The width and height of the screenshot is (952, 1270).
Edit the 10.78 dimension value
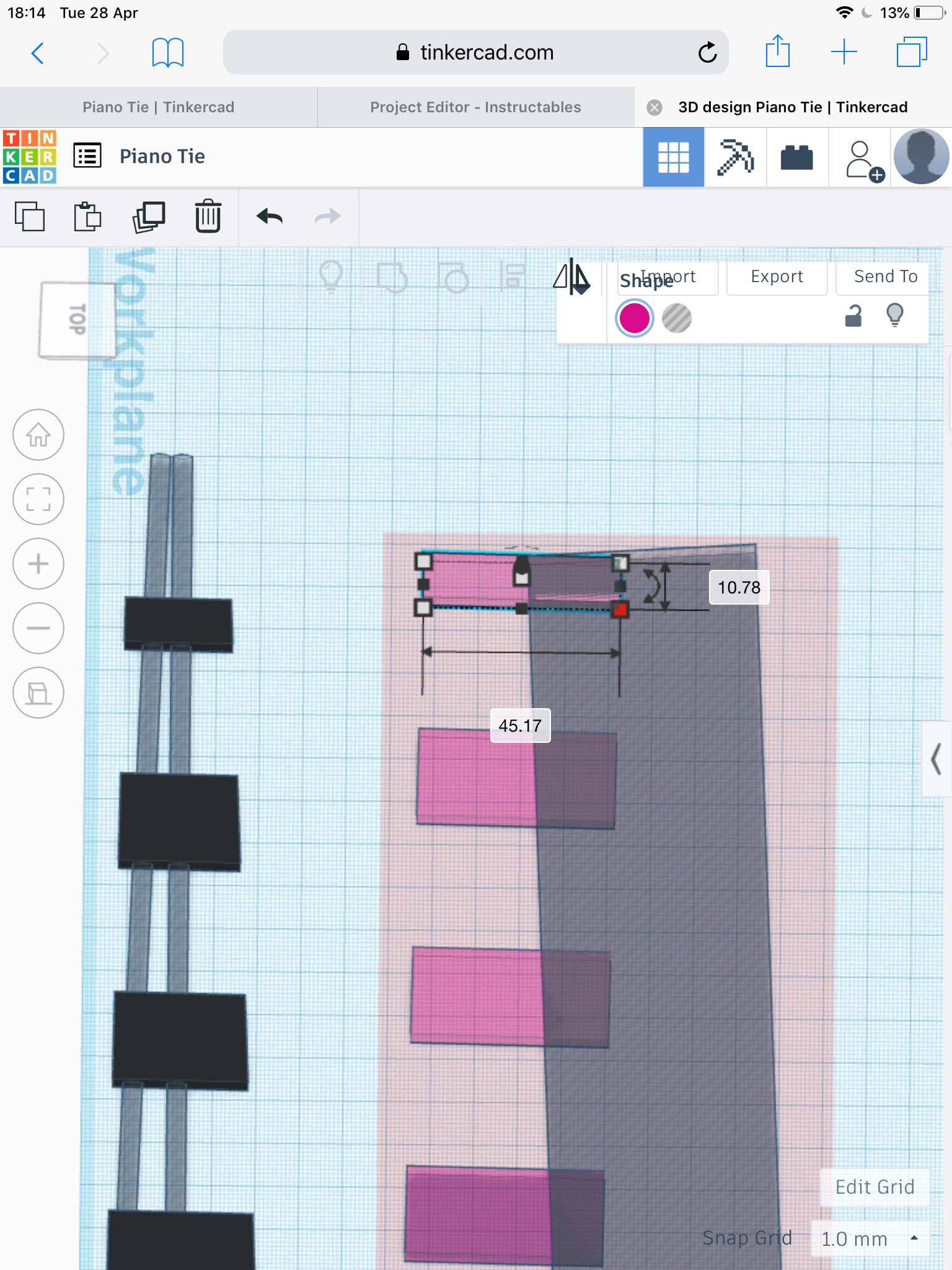point(739,587)
